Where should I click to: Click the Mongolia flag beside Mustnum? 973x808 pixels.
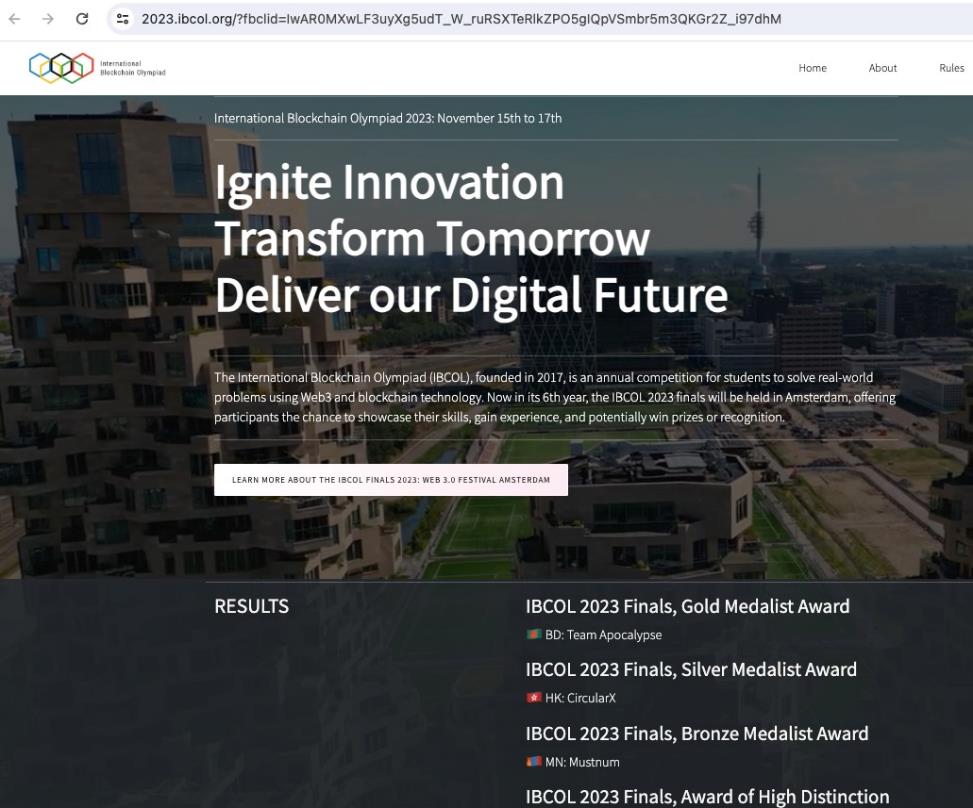pyautogui.click(x=534, y=761)
